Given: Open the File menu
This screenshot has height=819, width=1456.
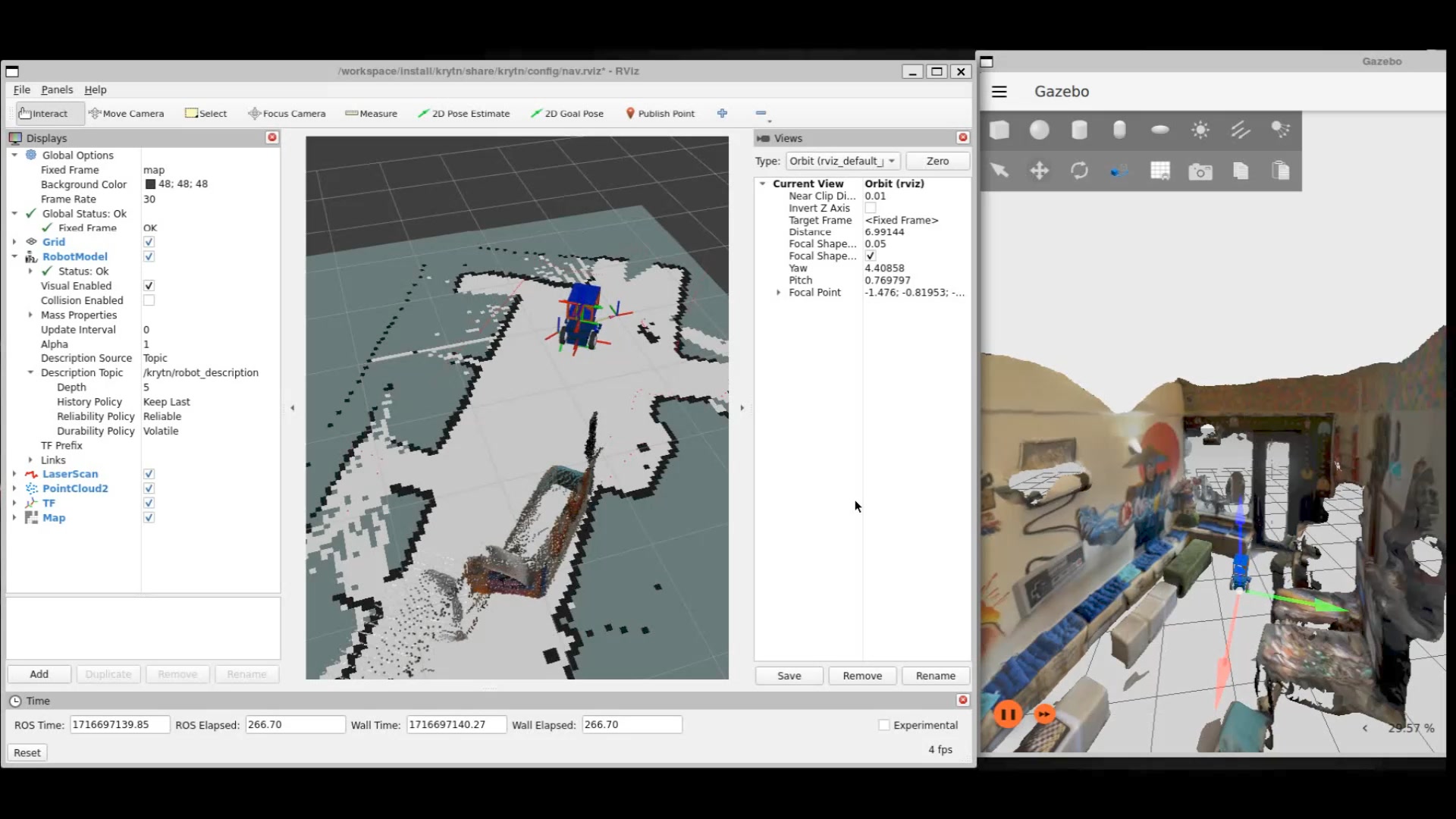Looking at the screenshot, I should [x=21, y=89].
